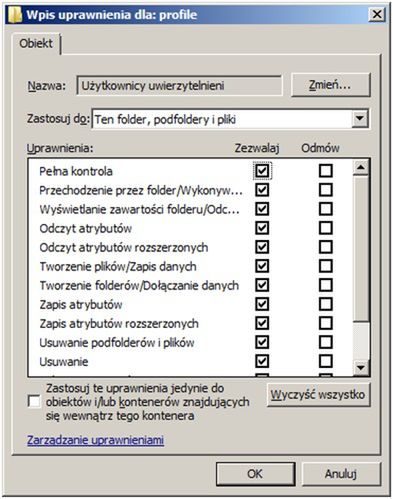Open Zarządzanie uprawnieniami link
This screenshot has width=393, height=499.
(x=95, y=440)
